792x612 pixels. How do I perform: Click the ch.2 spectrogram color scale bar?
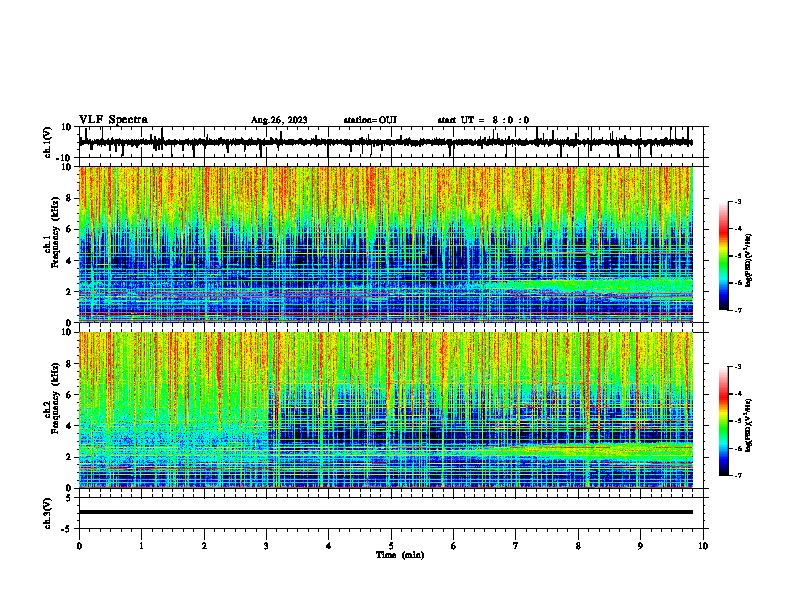pyautogui.click(x=724, y=421)
